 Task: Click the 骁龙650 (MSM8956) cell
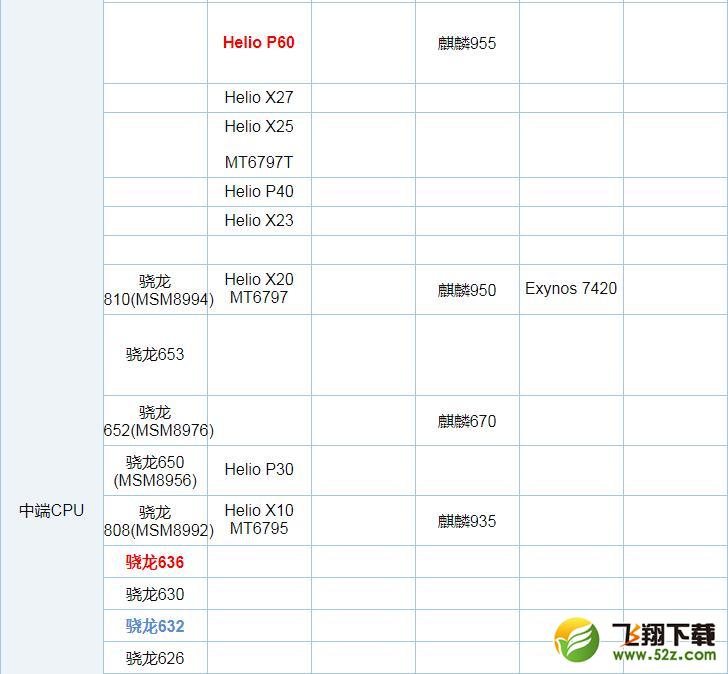click(x=155, y=471)
